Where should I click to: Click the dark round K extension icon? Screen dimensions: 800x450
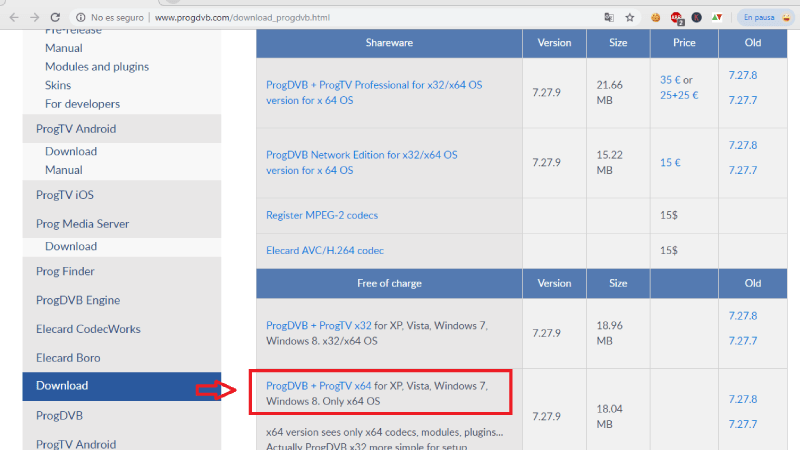click(696, 17)
